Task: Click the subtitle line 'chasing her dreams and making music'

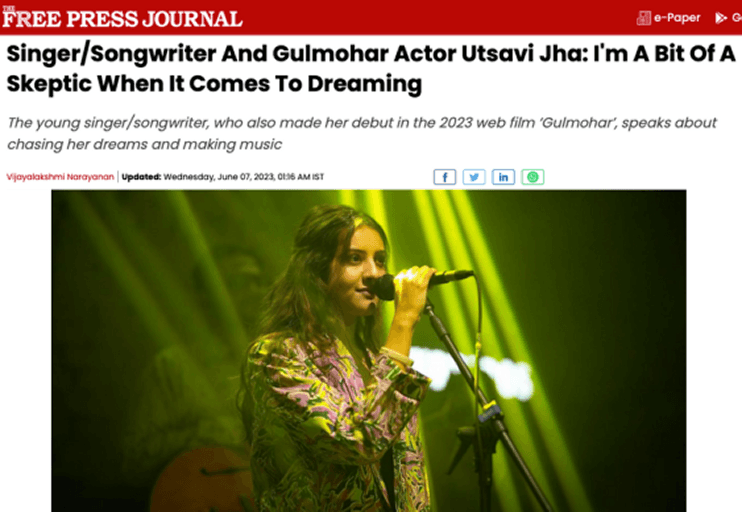Action: (x=145, y=144)
